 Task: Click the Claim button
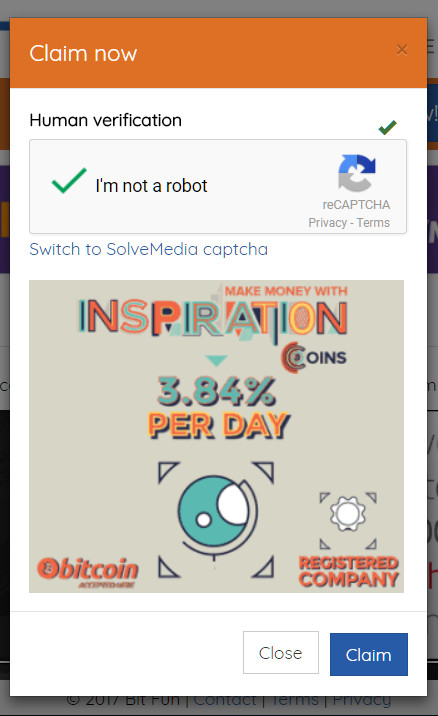pyautogui.click(x=369, y=654)
